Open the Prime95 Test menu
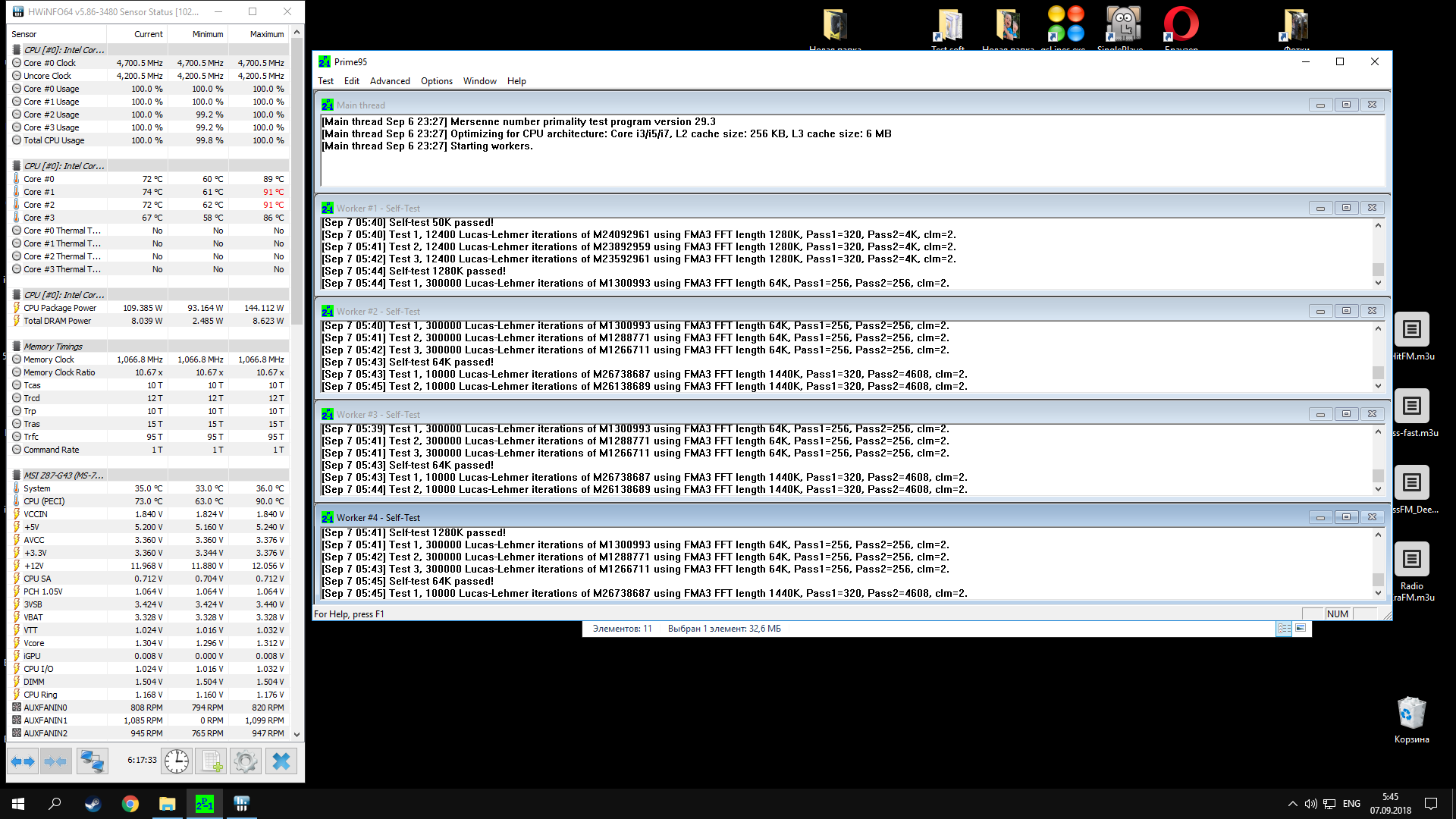Screen dimensions: 1456x819 pos(325,81)
